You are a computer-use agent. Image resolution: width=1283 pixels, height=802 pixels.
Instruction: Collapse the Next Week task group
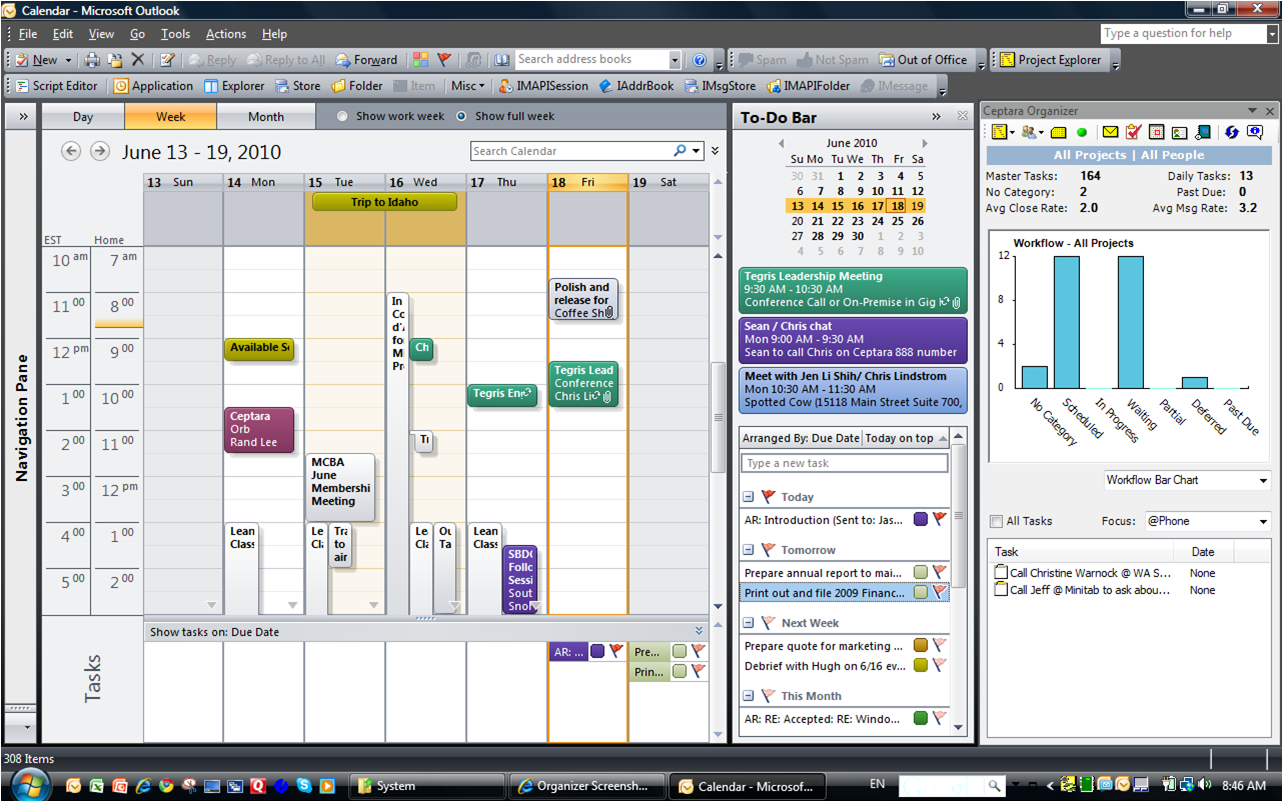[748, 623]
